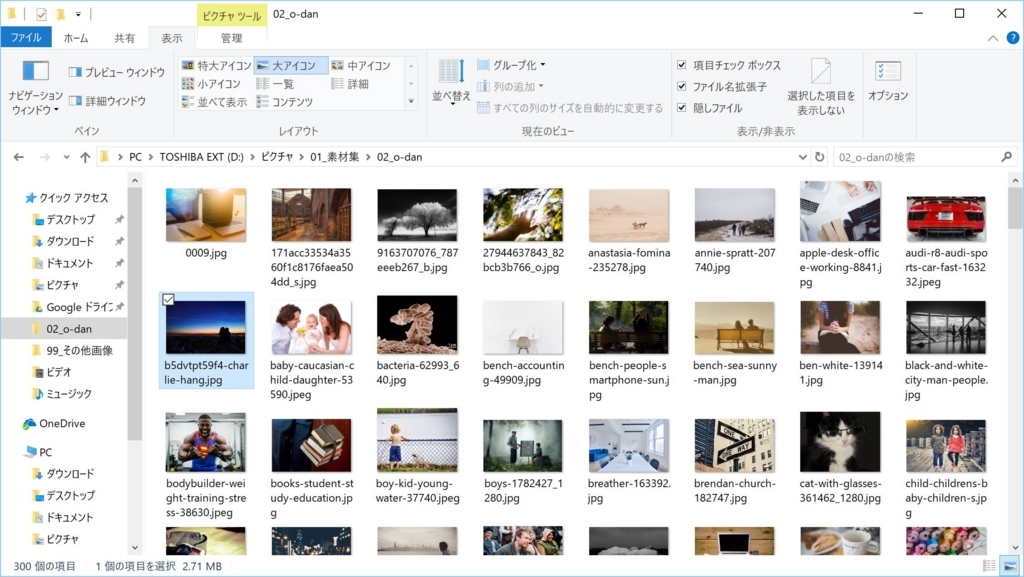Viewport: 1024px width, 577px height.
Task: Select Content layout
Action: 285,102
